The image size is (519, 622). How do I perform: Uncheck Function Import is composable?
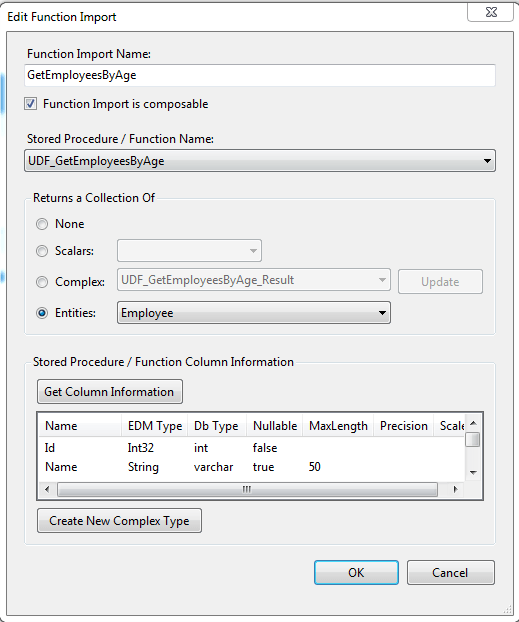[x=31, y=104]
